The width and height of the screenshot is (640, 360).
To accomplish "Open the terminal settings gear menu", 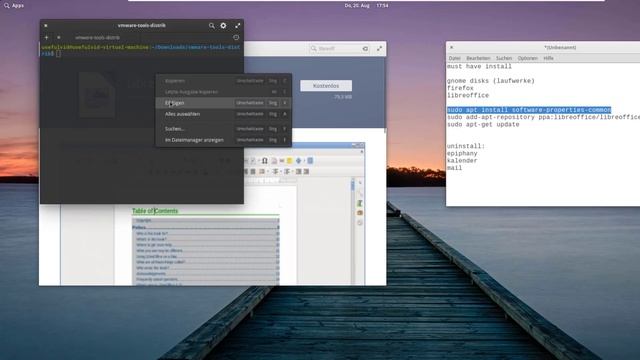I will coord(223,25).
